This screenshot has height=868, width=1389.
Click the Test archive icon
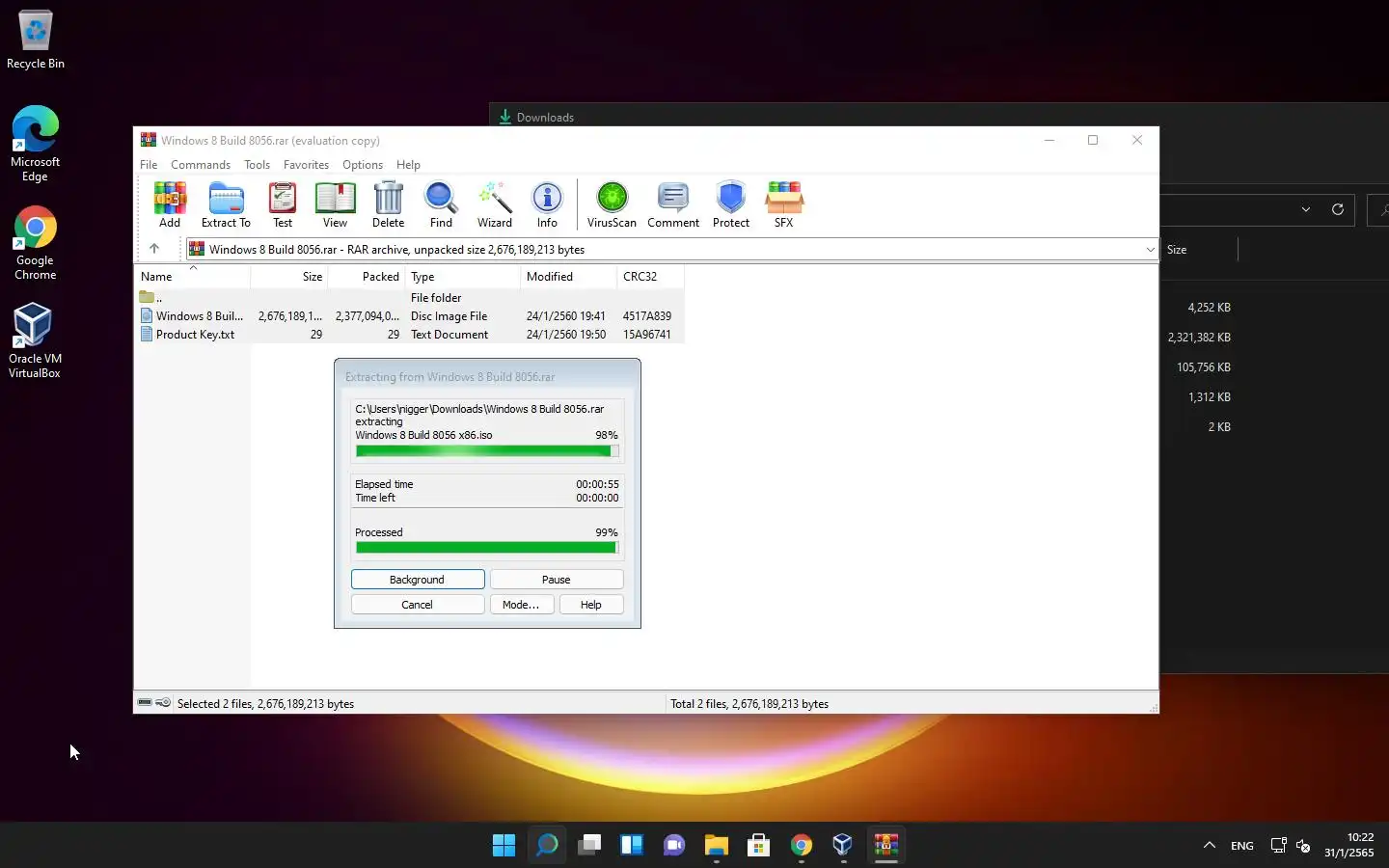[283, 204]
